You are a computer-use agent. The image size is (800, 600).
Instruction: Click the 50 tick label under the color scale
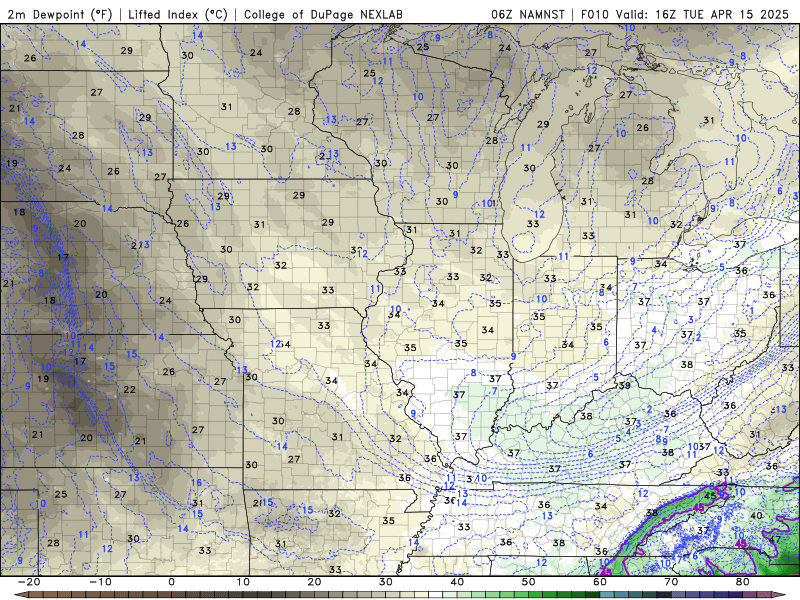pos(529,582)
